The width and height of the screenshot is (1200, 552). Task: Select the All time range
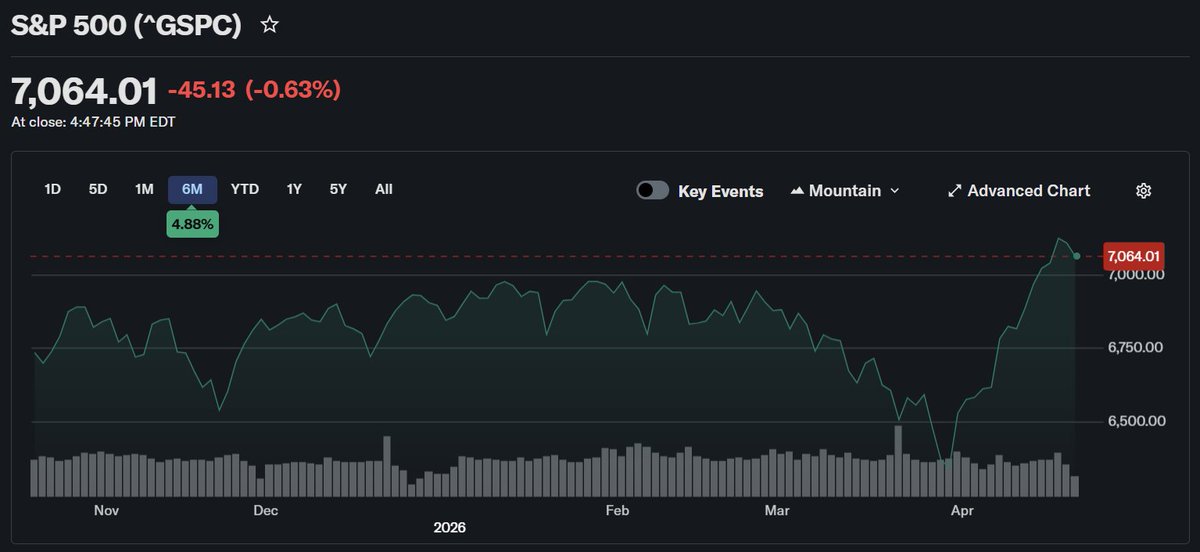(384, 189)
